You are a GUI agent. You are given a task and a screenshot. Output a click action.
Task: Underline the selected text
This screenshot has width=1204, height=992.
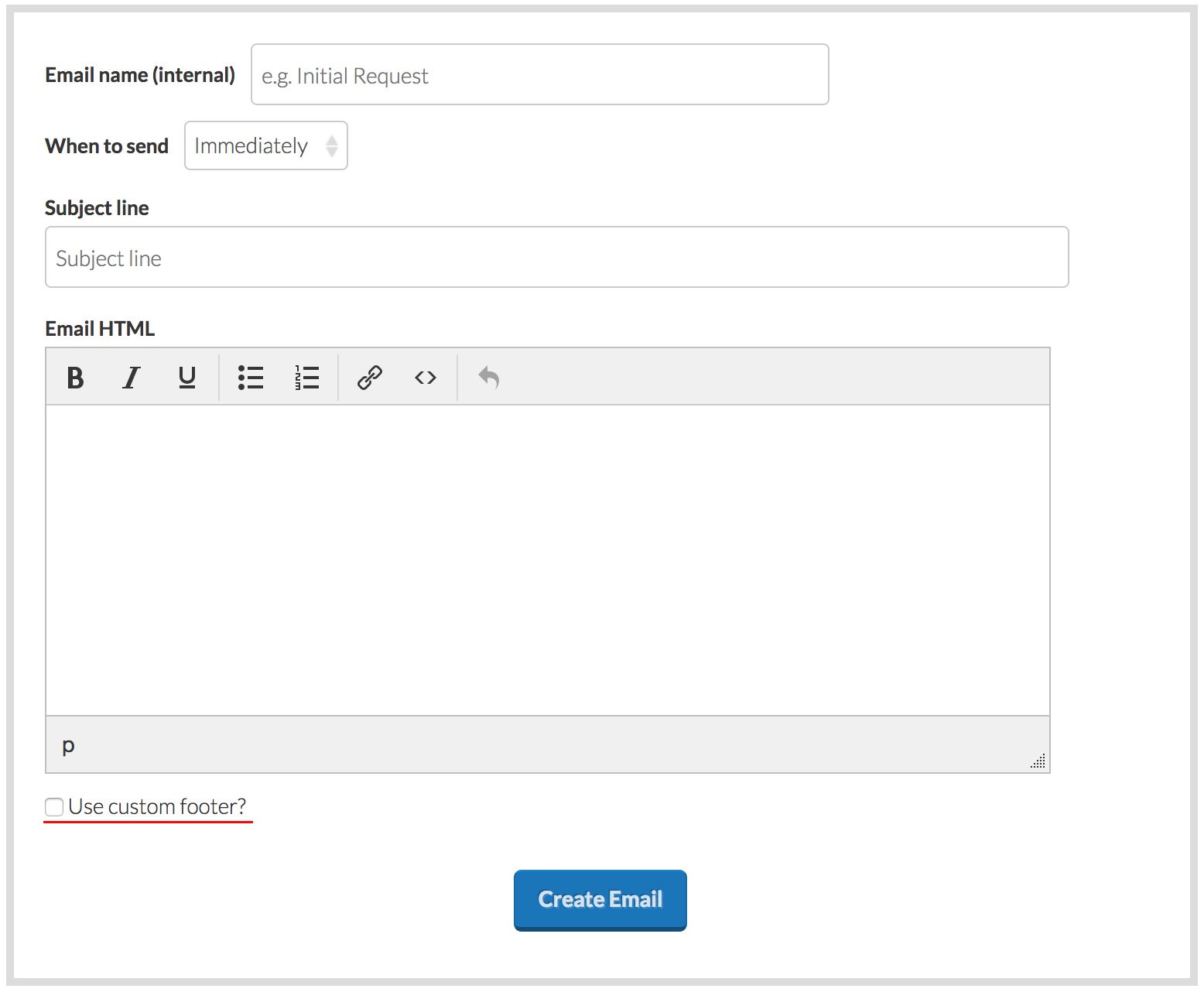tap(187, 378)
